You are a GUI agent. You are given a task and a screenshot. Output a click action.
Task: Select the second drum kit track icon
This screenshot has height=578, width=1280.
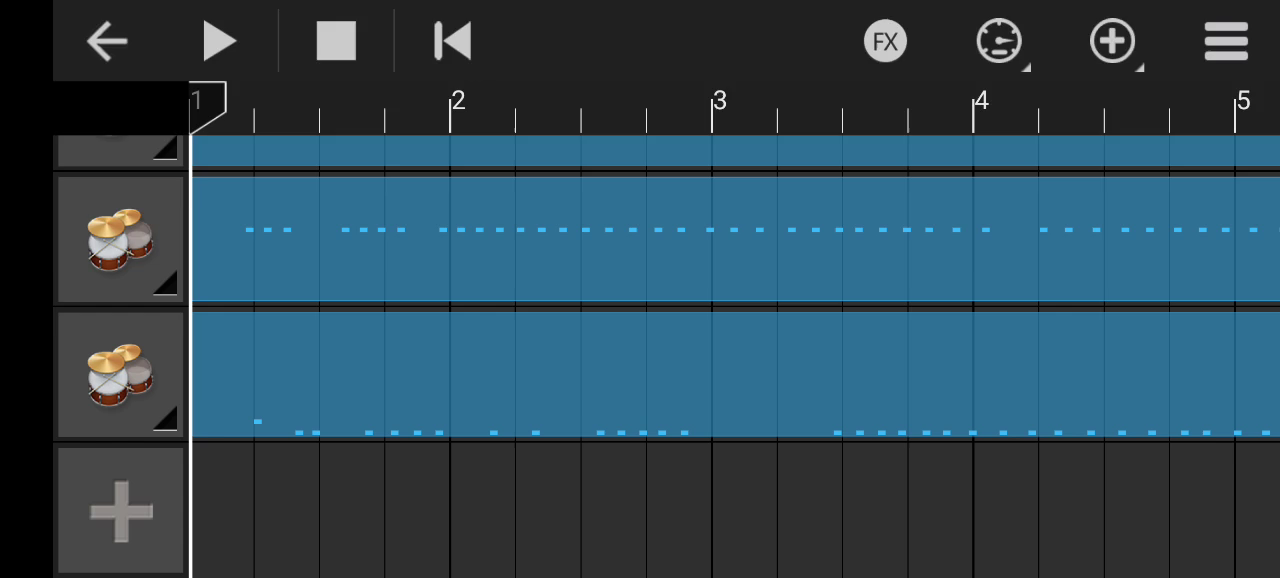[119, 374]
